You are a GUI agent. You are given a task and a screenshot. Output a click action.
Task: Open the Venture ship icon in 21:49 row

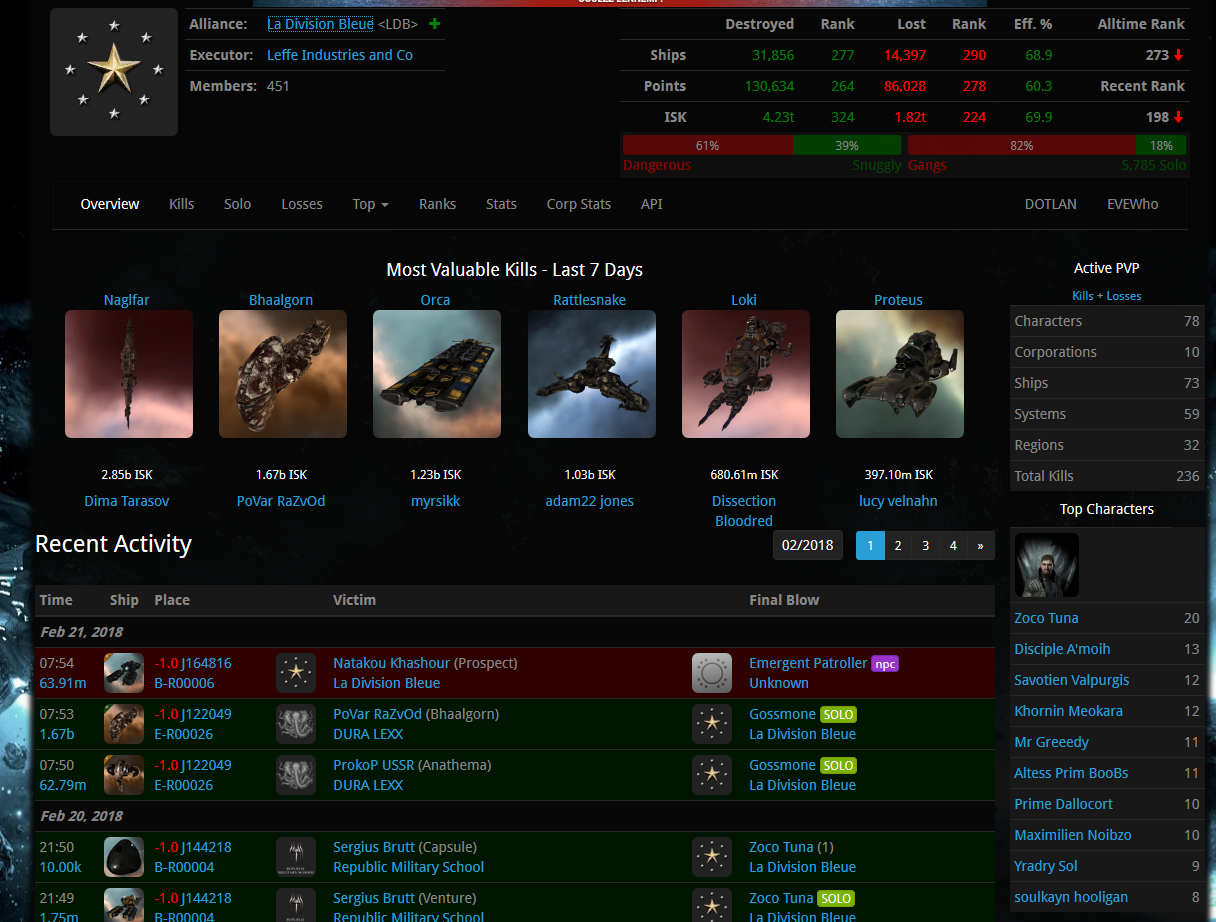[124, 905]
